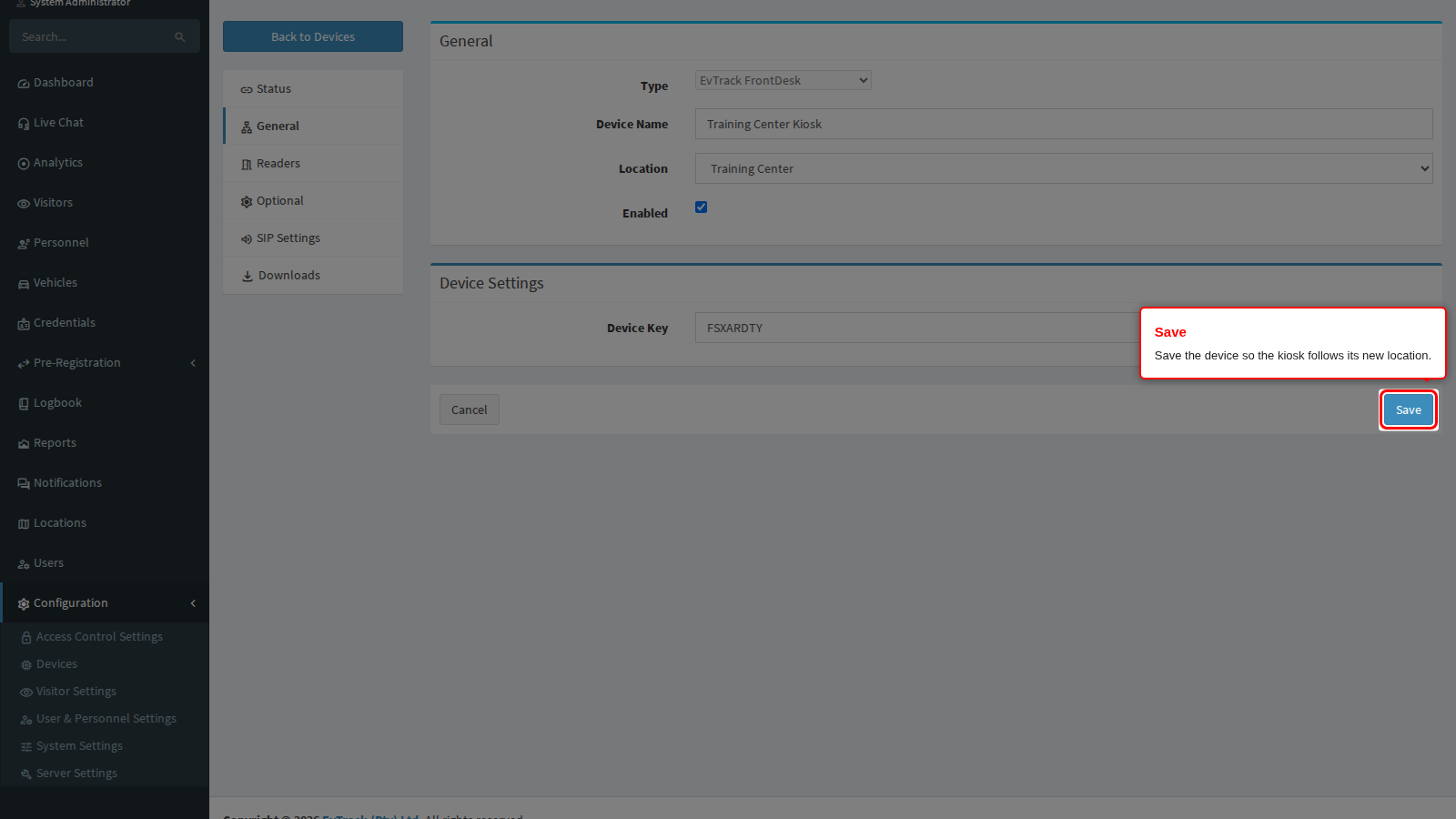1456x819 pixels.
Task: Click the Visitors eye icon
Action: pyautogui.click(x=24, y=203)
